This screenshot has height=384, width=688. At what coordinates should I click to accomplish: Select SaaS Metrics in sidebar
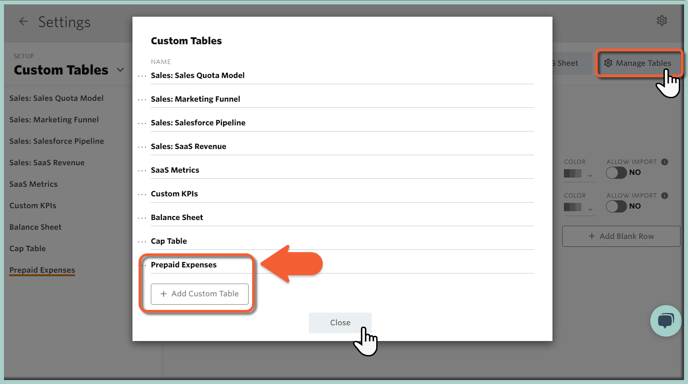pos(33,184)
